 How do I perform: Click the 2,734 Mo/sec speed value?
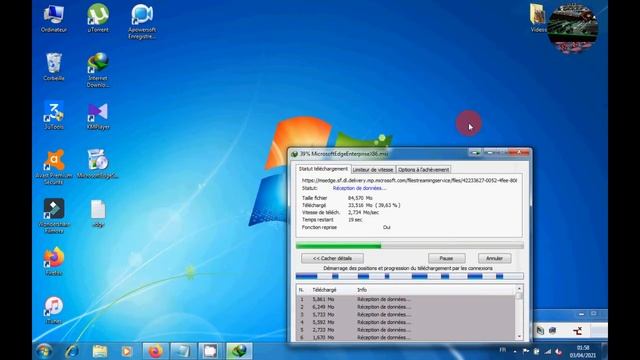tap(363, 213)
